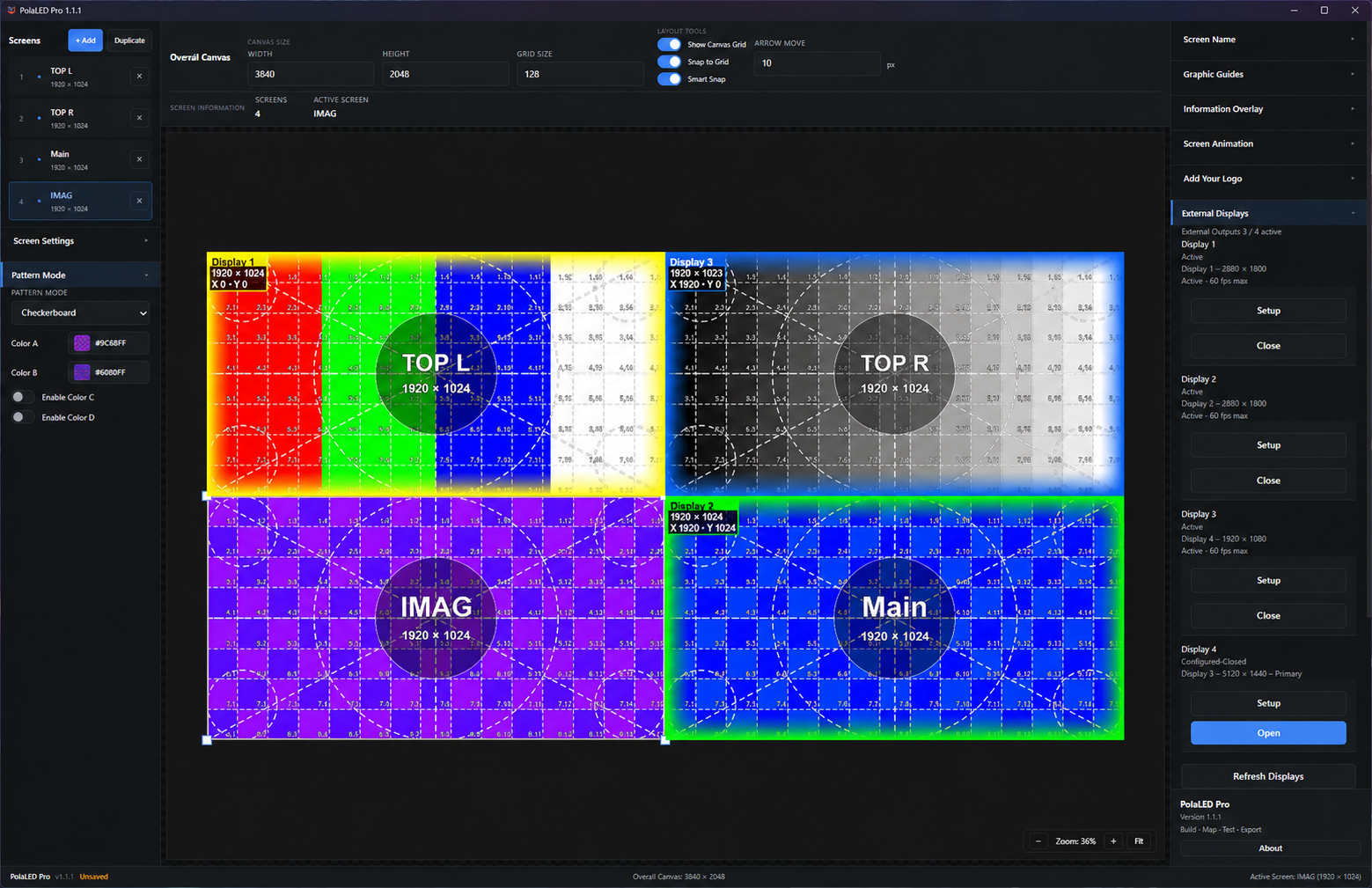Select the IMAG screen in the list
Viewport: 1372px width, 888px height.
[80, 201]
